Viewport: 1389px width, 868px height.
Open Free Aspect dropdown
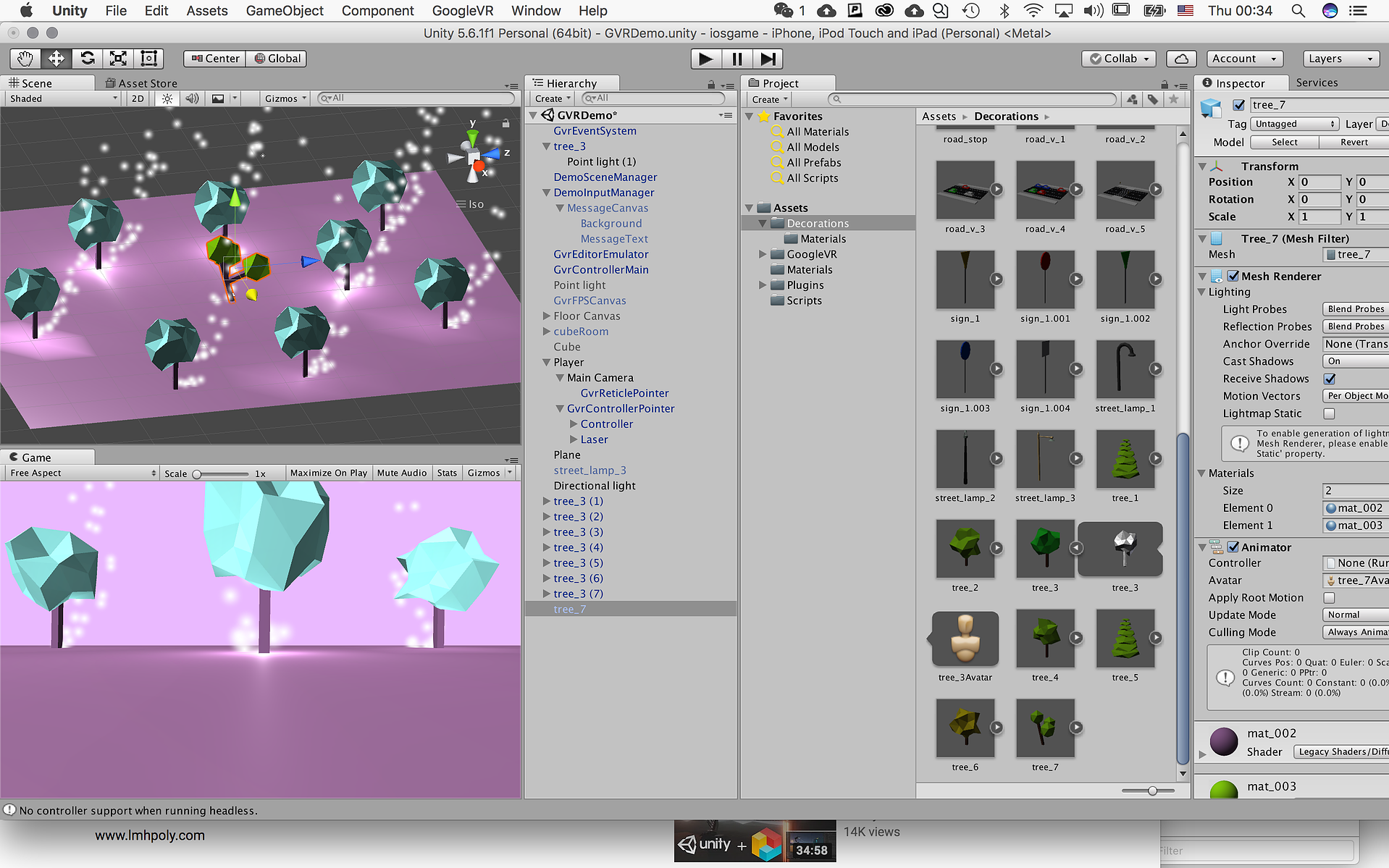pos(81,473)
